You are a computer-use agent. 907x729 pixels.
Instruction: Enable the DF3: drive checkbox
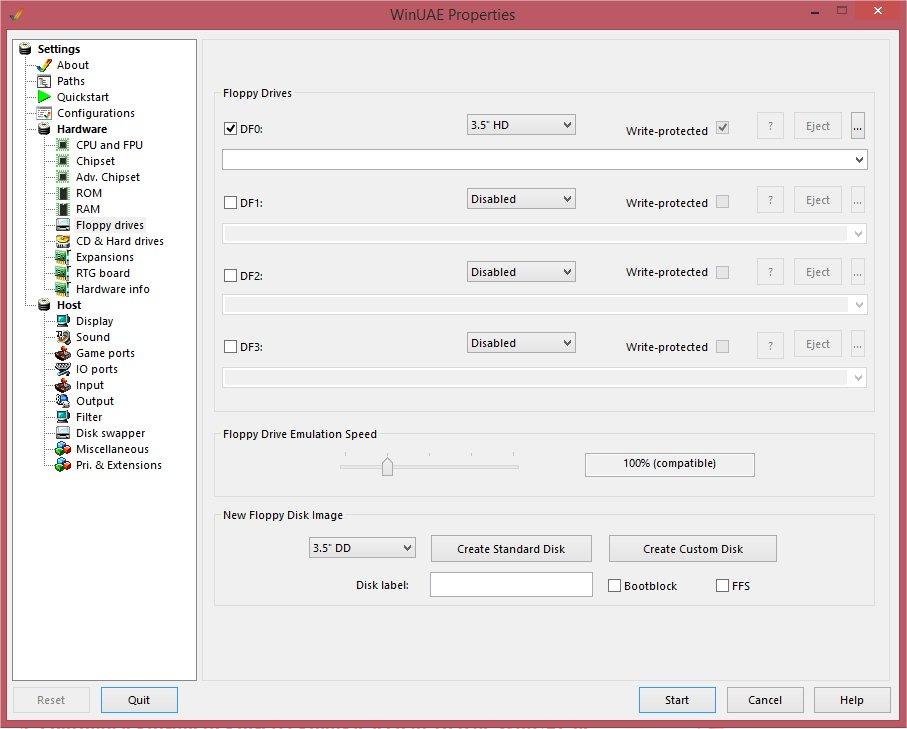(x=230, y=347)
